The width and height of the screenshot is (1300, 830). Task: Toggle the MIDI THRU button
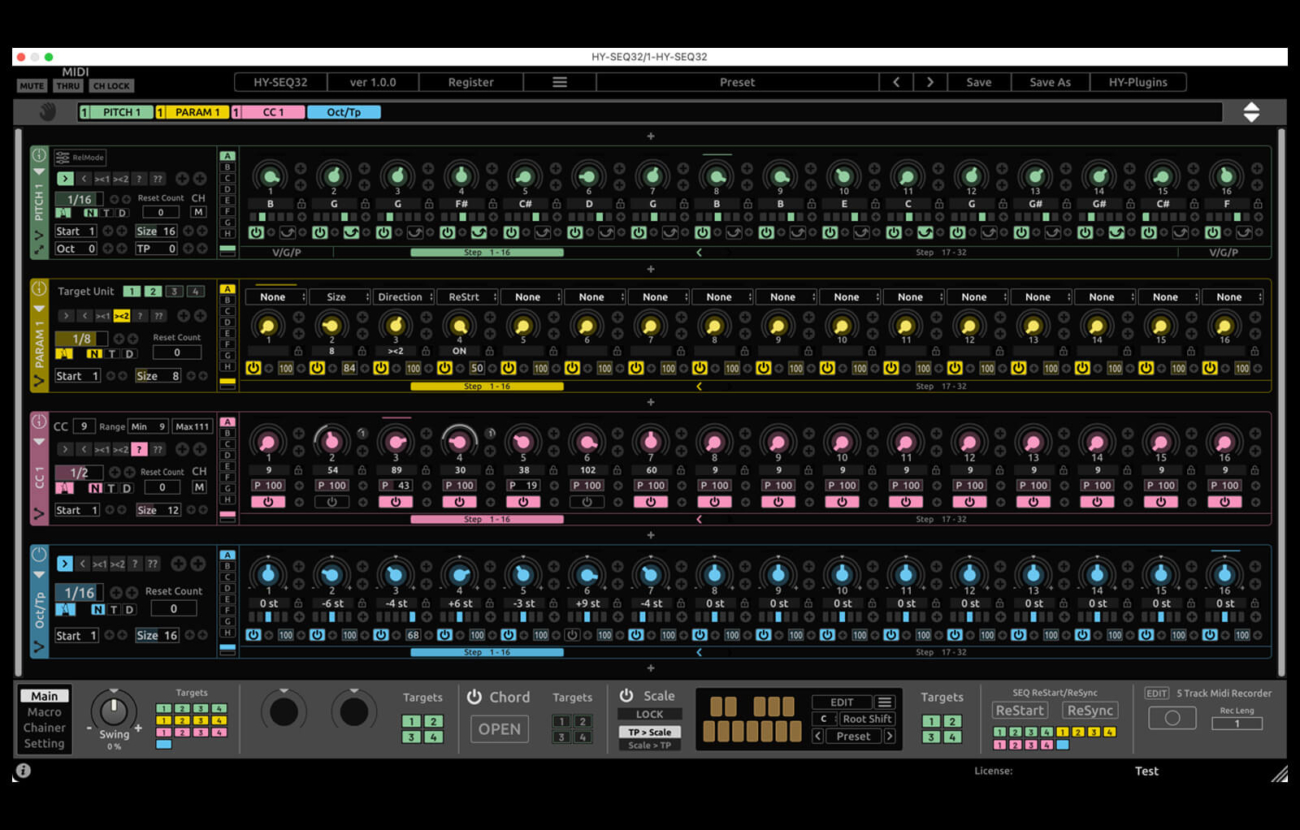68,86
